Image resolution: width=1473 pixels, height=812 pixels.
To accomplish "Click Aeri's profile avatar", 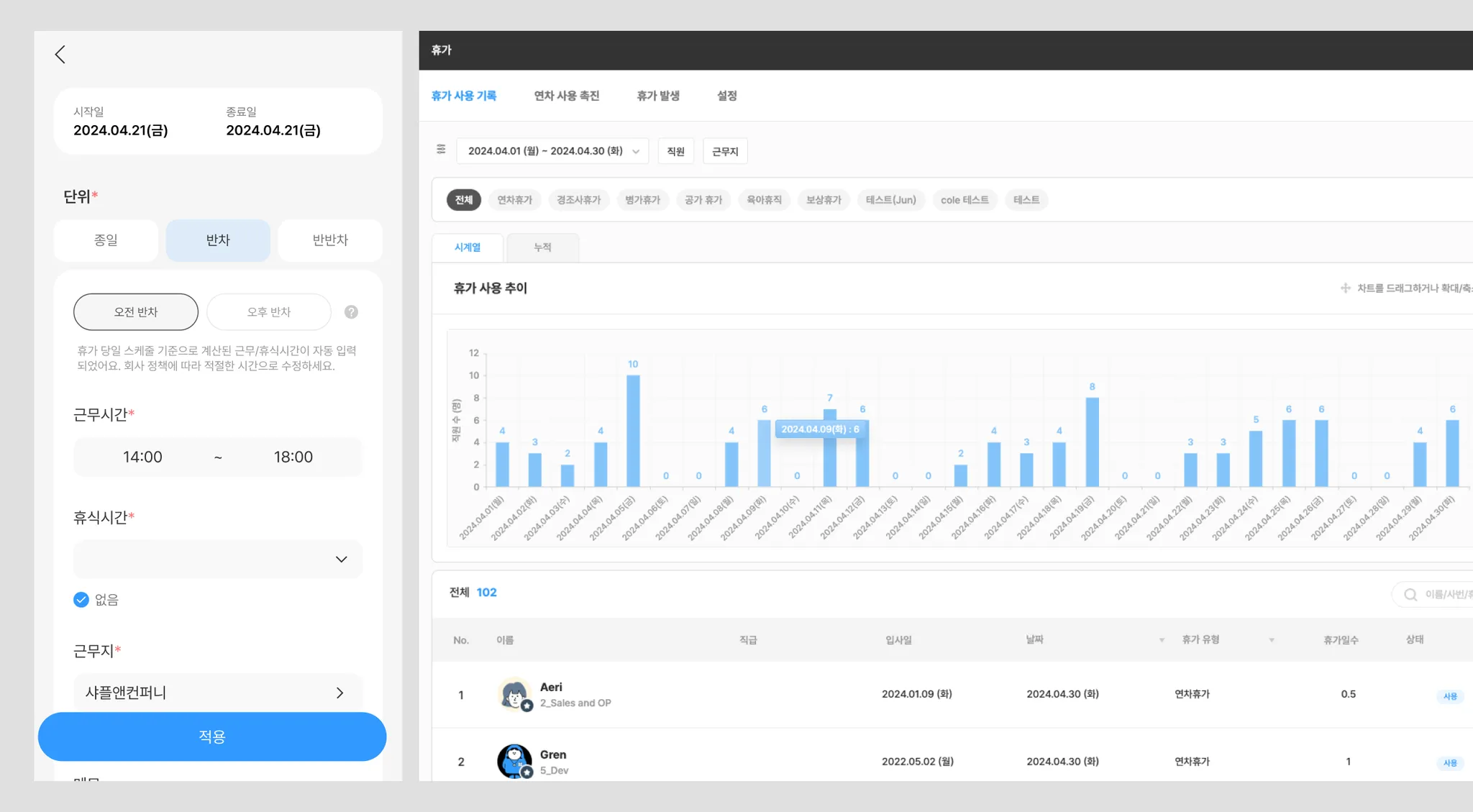I will [514, 694].
